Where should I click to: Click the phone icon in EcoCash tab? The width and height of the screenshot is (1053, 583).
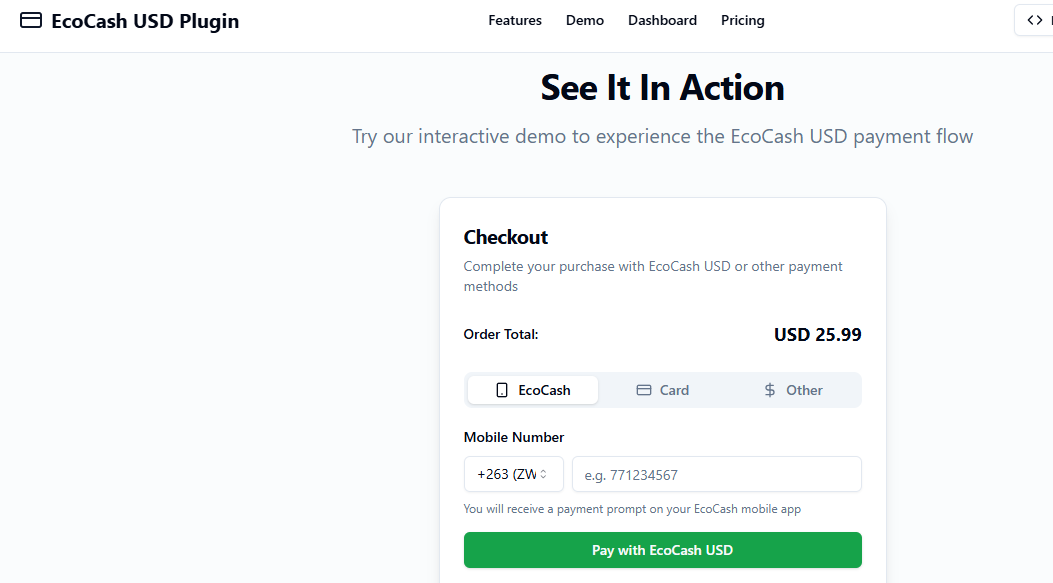tap(502, 390)
